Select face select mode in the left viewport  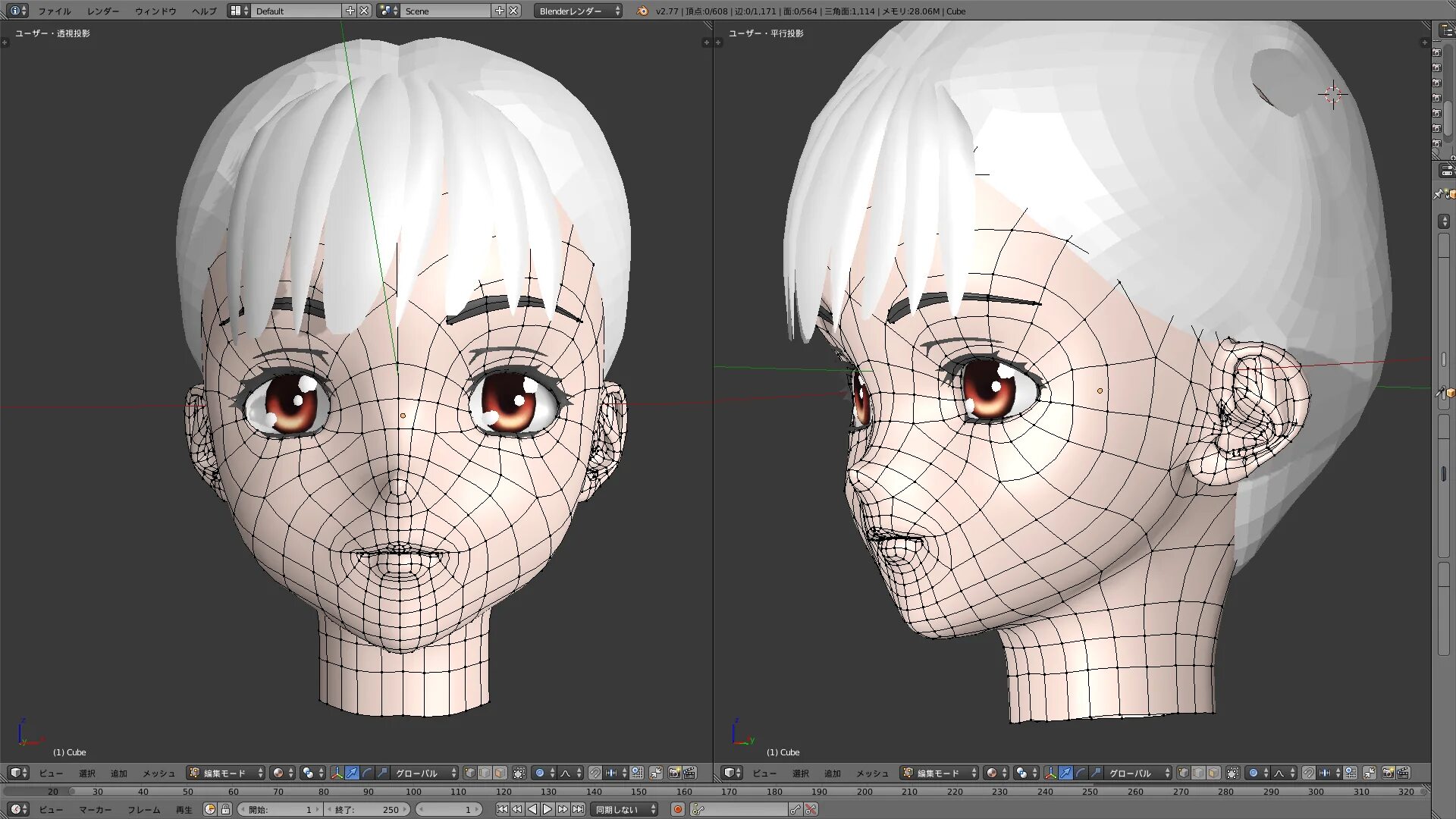[500, 773]
